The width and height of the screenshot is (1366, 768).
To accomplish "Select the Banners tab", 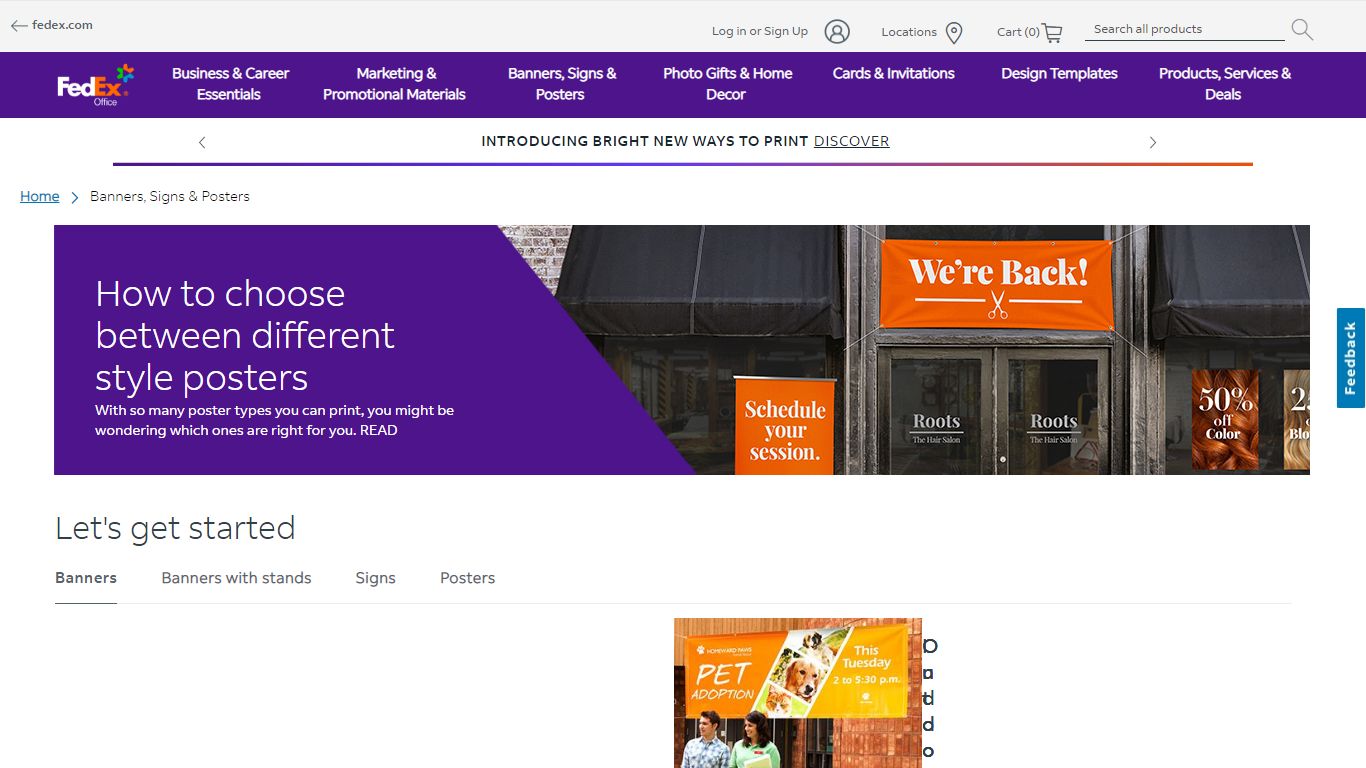I will 86,578.
